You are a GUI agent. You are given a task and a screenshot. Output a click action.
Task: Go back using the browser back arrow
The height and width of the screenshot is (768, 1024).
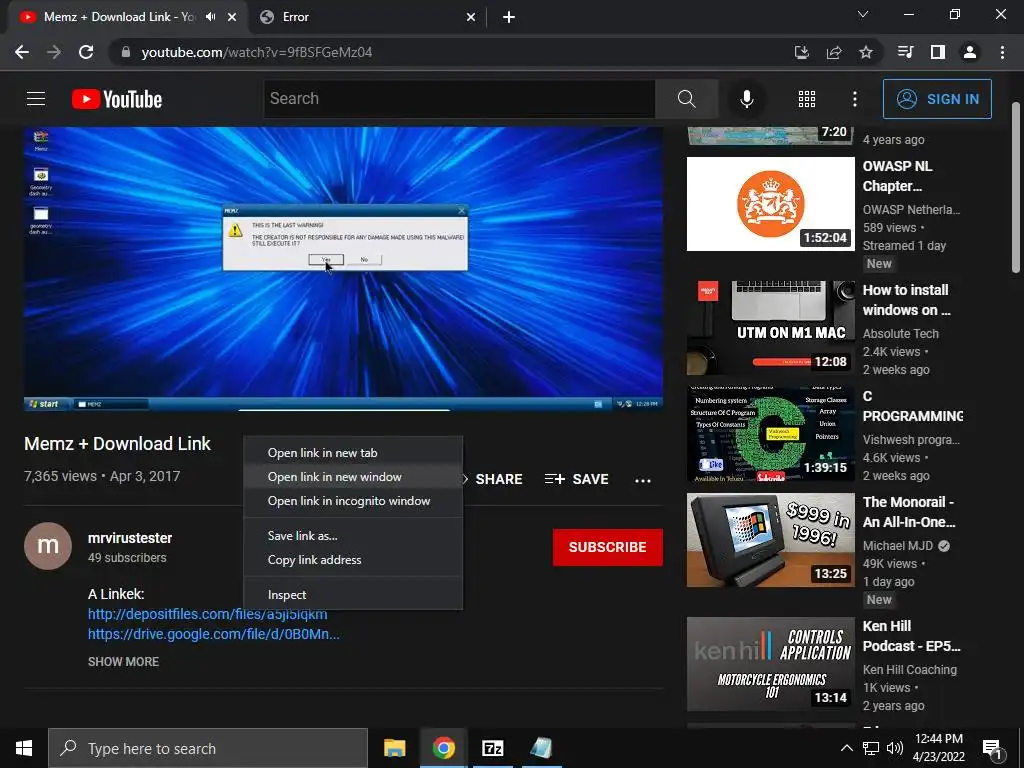pyautogui.click(x=22, y=52)
